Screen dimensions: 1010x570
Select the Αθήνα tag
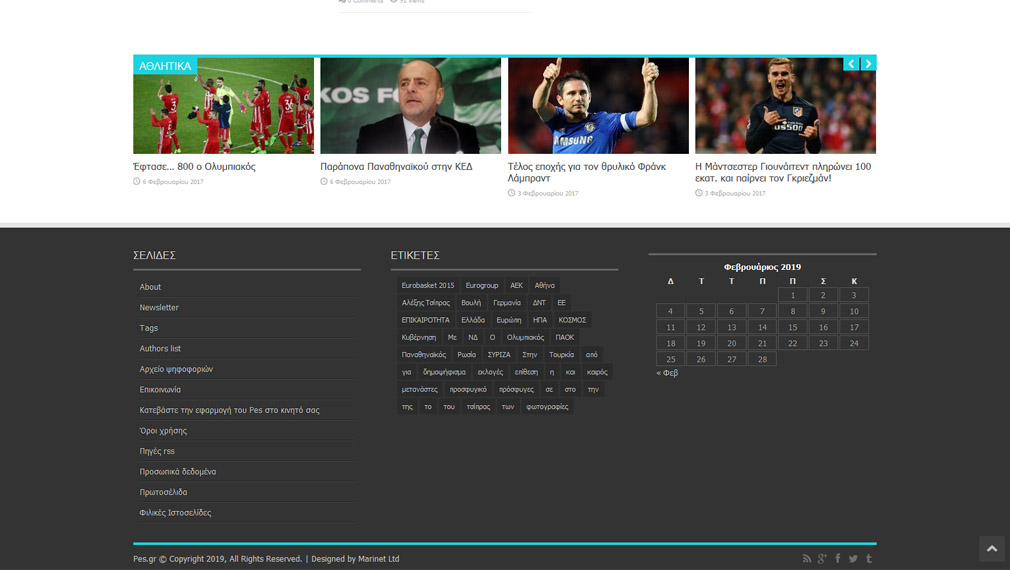[x=544, y=285]
